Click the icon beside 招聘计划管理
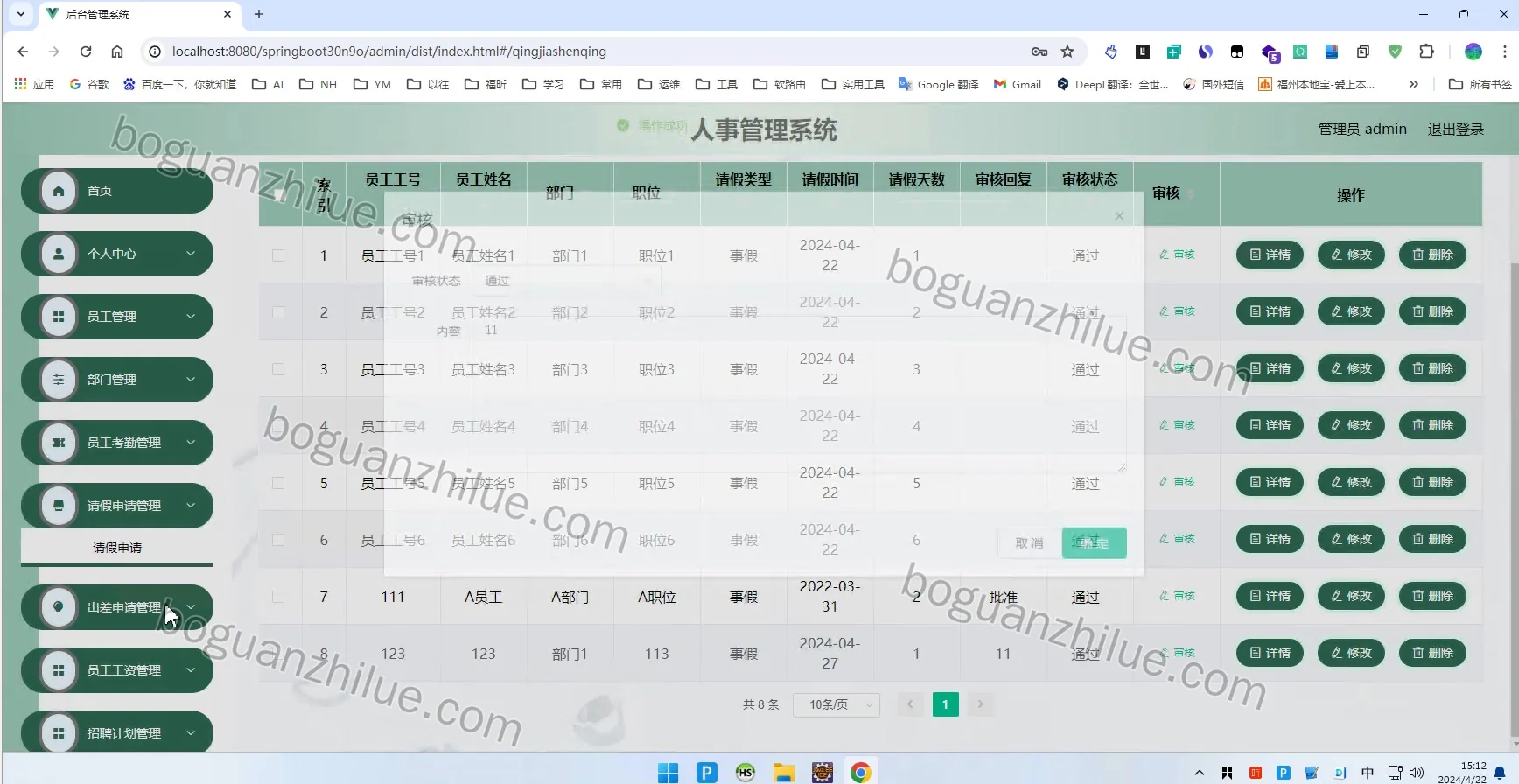 [59, 733]
